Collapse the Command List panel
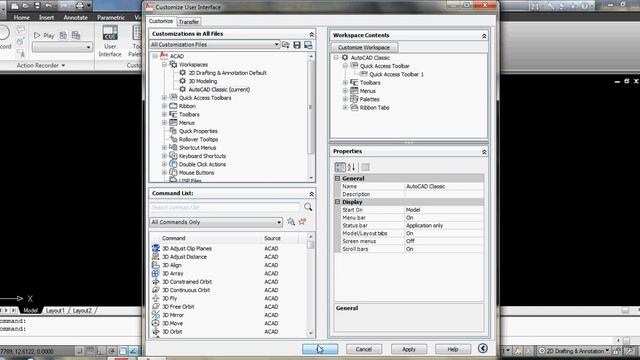Screen dimensions: 640x360 pos(311,194)
